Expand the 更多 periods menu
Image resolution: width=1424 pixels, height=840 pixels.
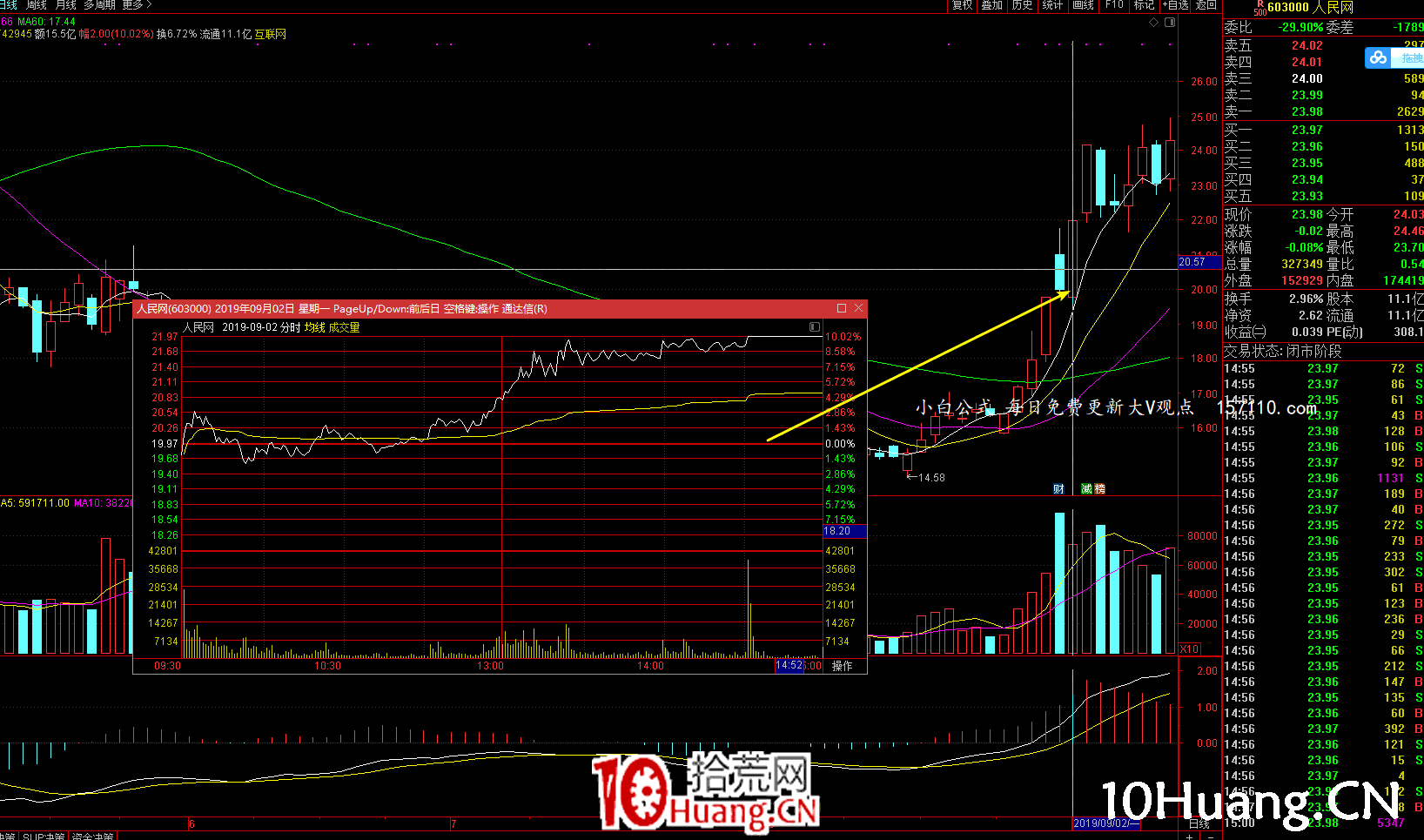[137, 5]
